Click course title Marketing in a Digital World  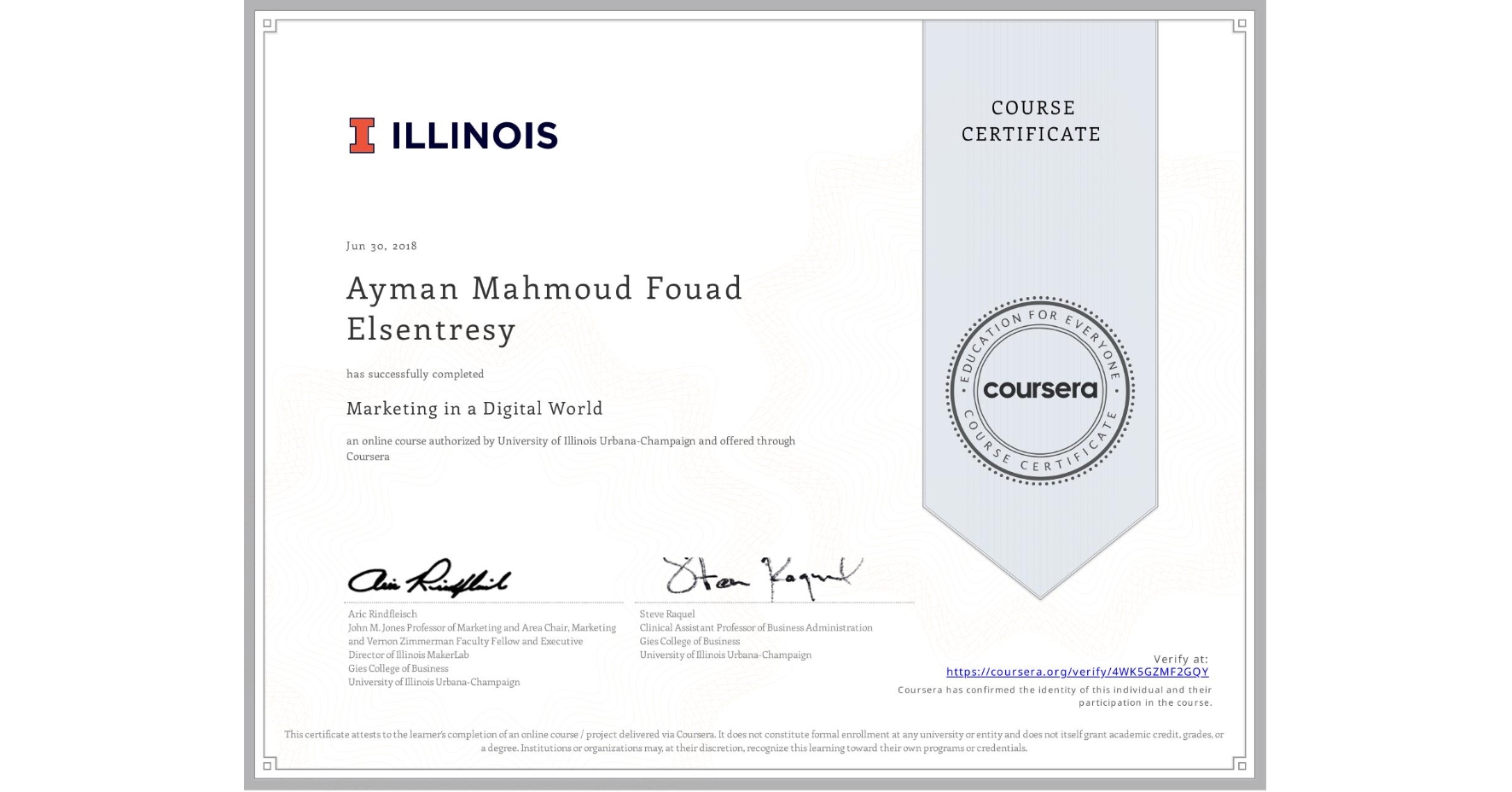tap(474, 408)
